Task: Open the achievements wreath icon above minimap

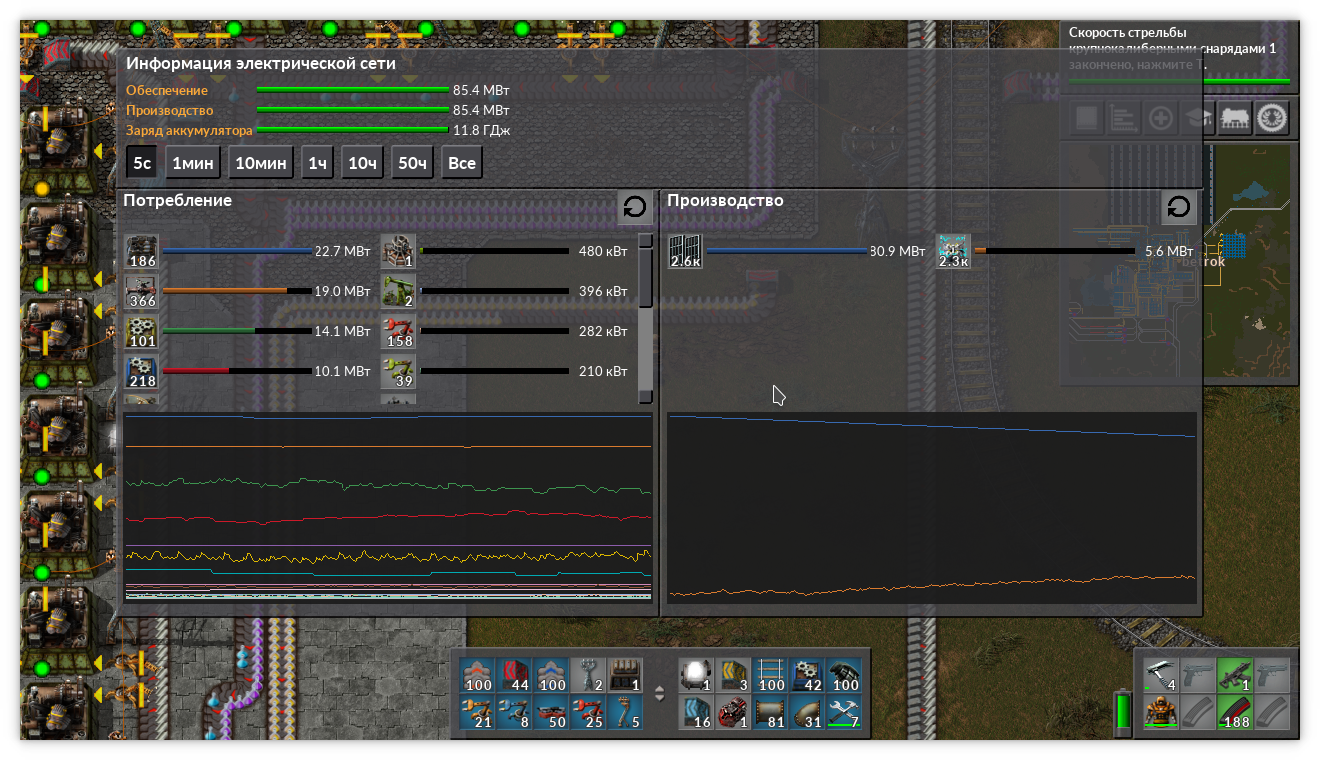Action: click(x=1271, y=118)
